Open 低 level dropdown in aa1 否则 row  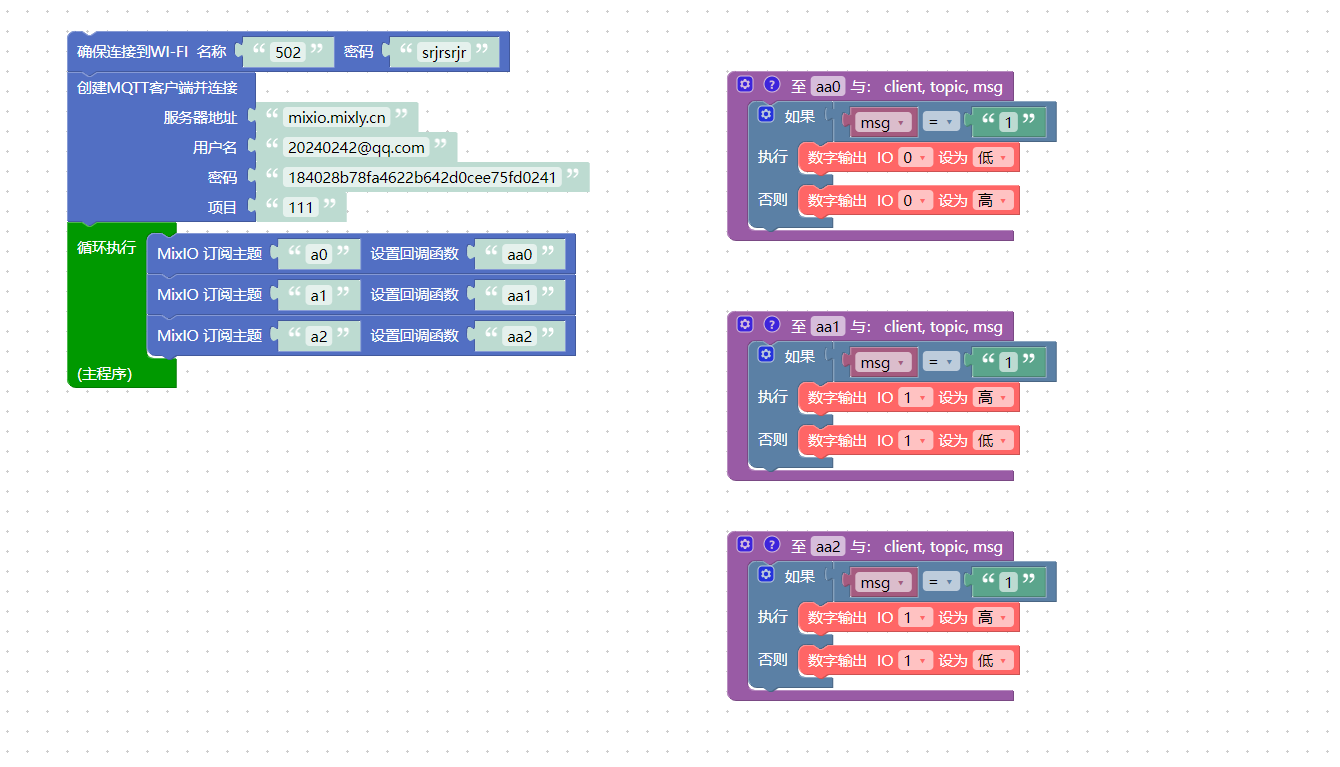pyautogui.click(x=993, y=441)
